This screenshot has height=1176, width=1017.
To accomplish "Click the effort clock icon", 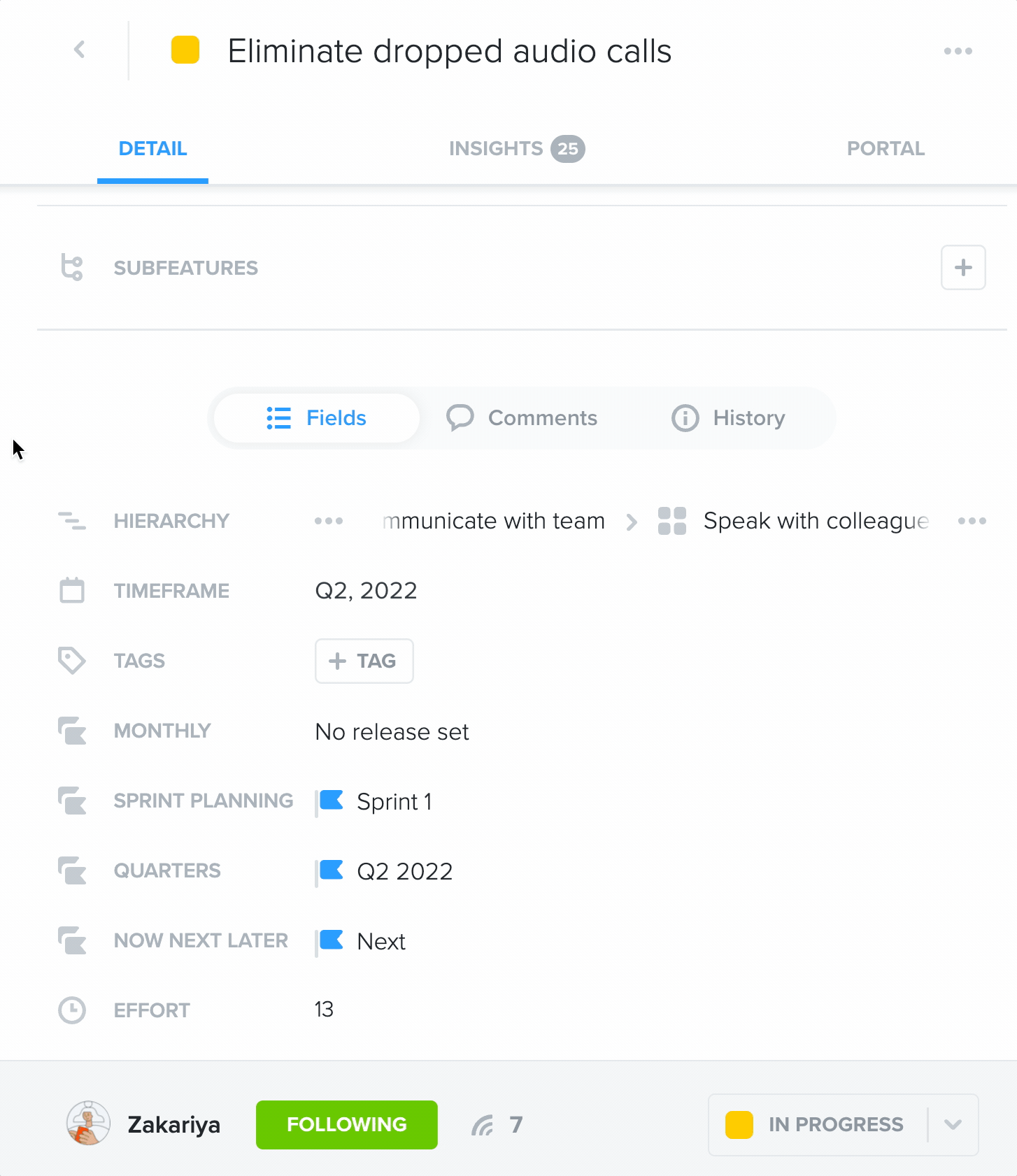I will point(72,1010).
